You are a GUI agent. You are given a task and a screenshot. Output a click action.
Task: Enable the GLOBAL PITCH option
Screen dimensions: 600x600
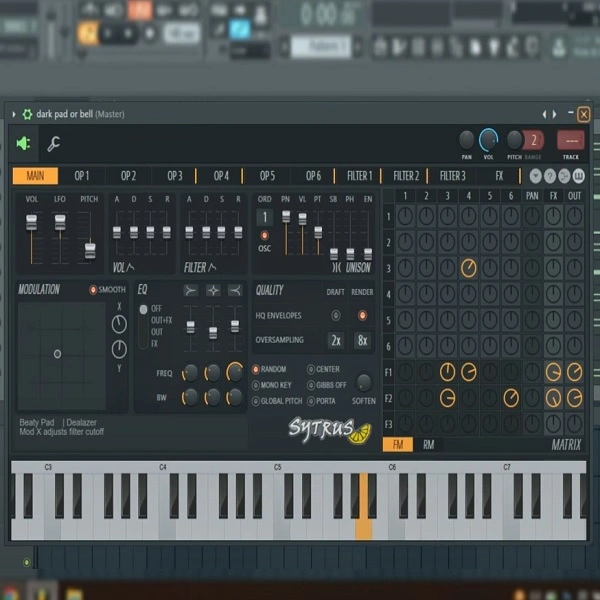point(256,401)
